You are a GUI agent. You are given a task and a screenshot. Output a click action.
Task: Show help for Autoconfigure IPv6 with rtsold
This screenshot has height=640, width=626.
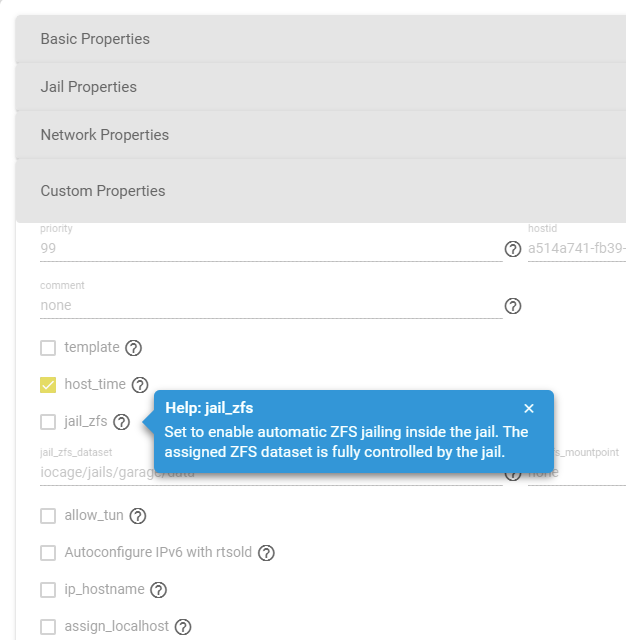coord(266,553)
